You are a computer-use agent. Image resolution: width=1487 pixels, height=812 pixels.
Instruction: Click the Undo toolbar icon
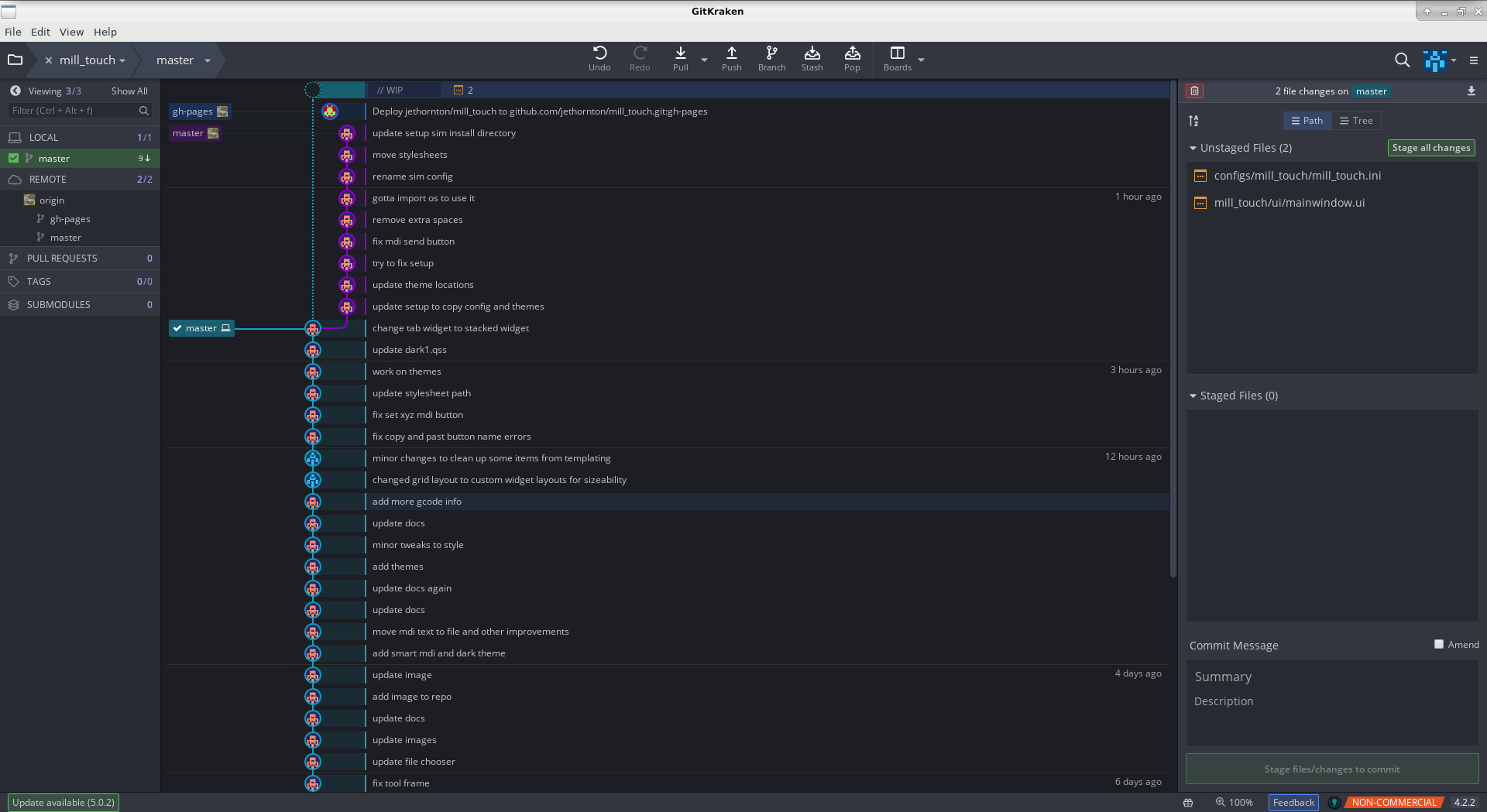pos(599,59)
